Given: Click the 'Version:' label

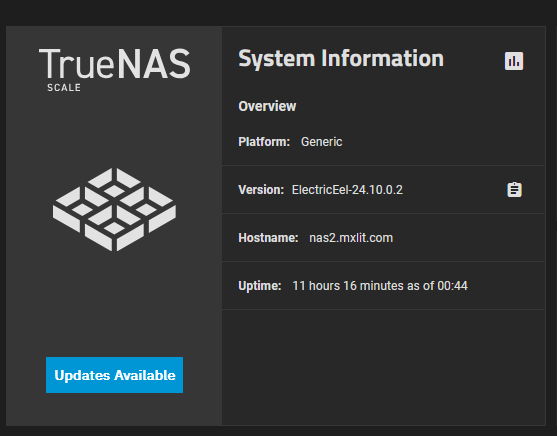Looking at the screenshot, I should 261,190.
